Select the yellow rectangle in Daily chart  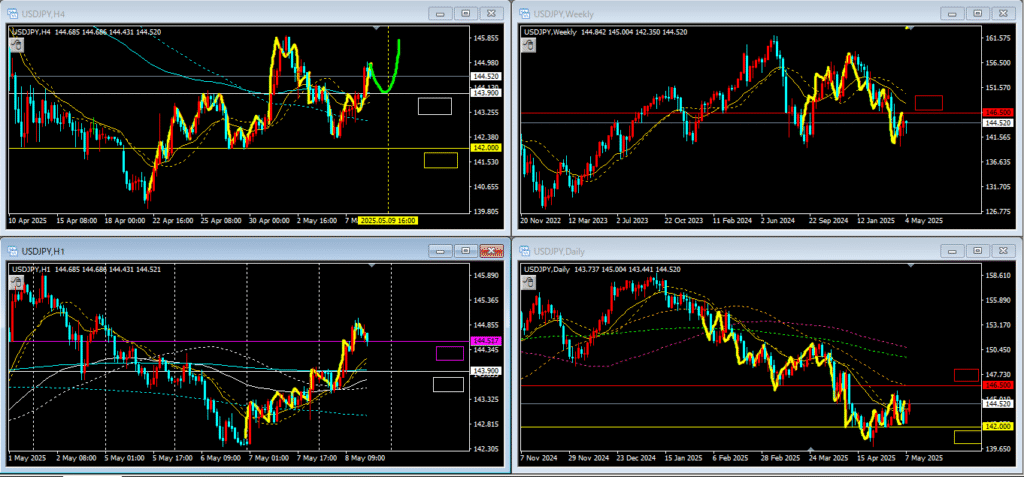pyautogui.click(x=967, y=437)
